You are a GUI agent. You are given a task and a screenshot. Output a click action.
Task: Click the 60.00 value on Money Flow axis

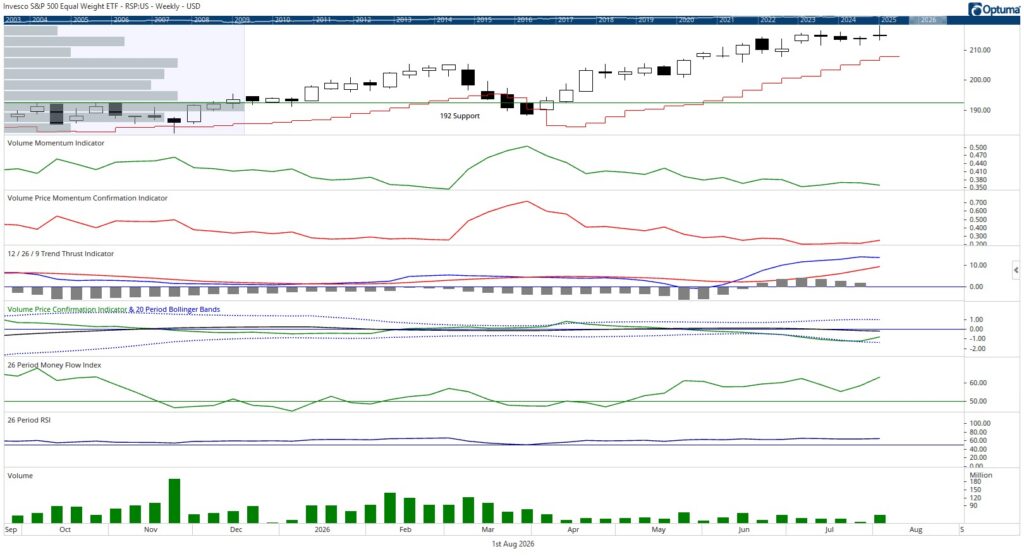pyautogui.click(x=978, y=383)
